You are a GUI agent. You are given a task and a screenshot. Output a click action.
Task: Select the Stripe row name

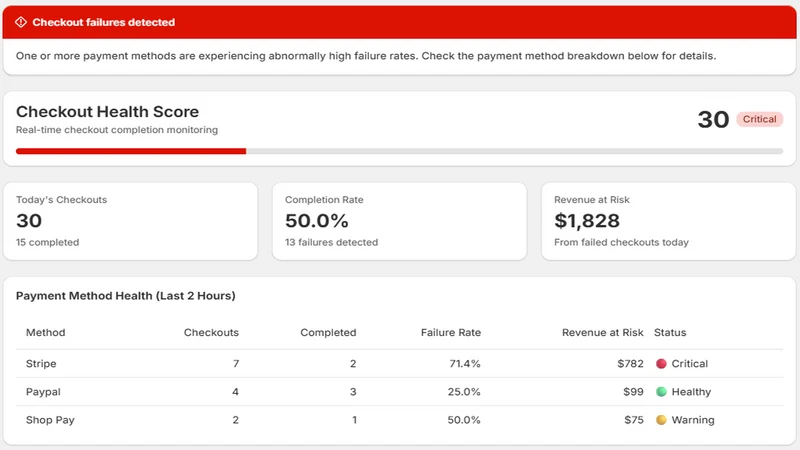41,364
